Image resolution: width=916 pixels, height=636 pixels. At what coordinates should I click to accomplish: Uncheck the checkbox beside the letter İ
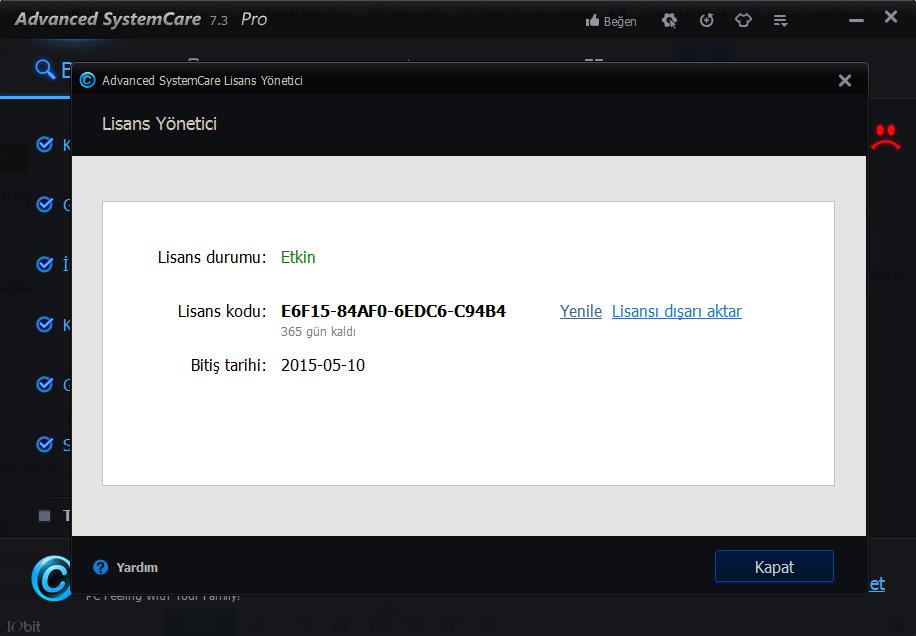(44, 265)
